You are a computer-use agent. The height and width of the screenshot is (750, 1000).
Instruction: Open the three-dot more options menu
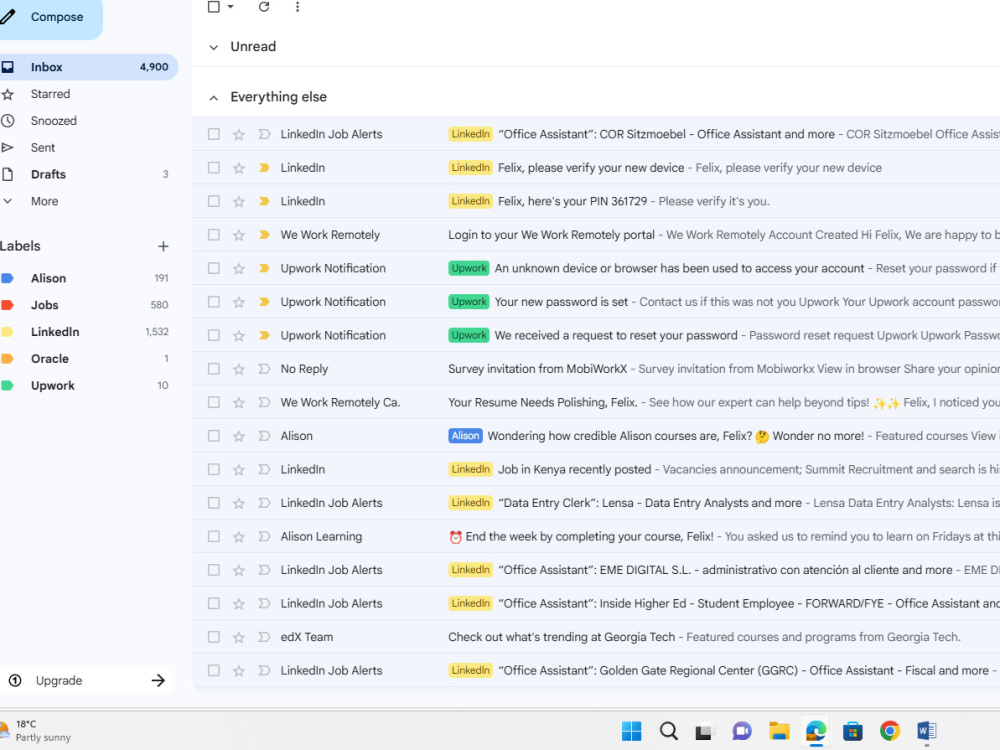click(297, 7)
